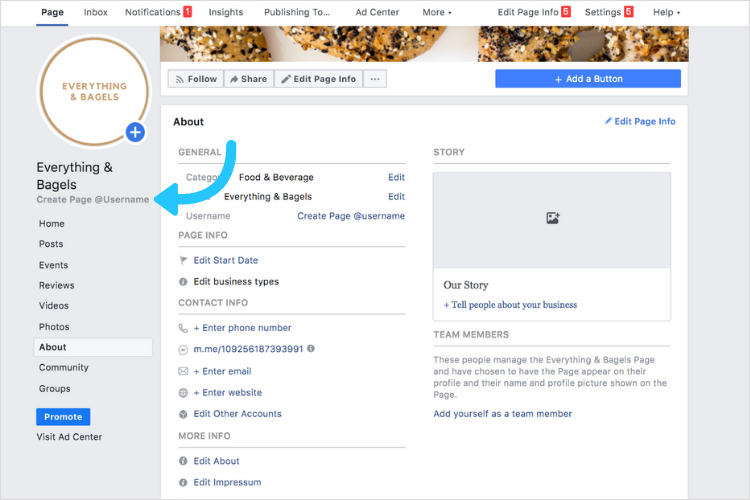
Task: Click the Promote button
Action: coord(63,417)
